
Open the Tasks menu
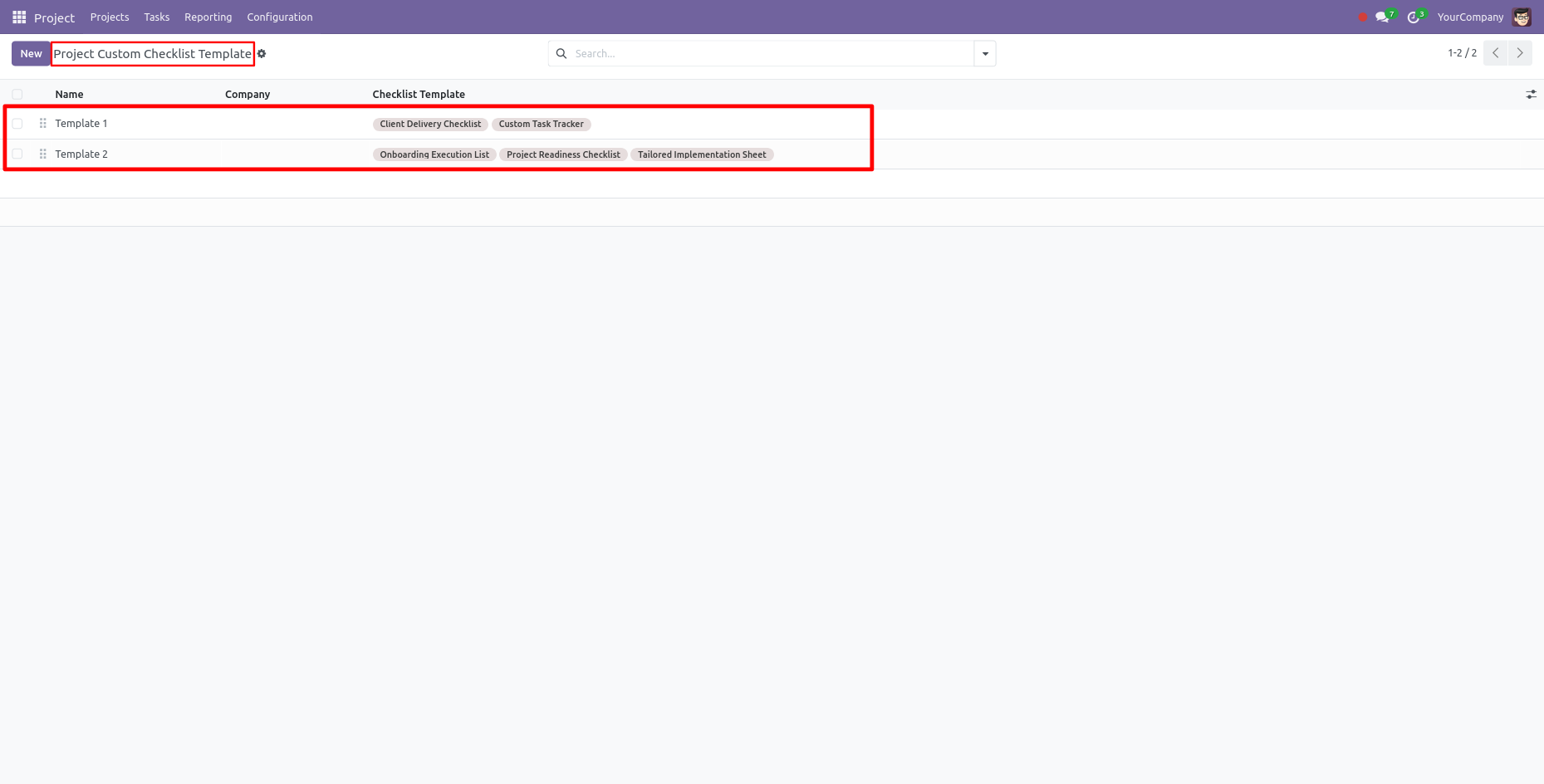157,17
